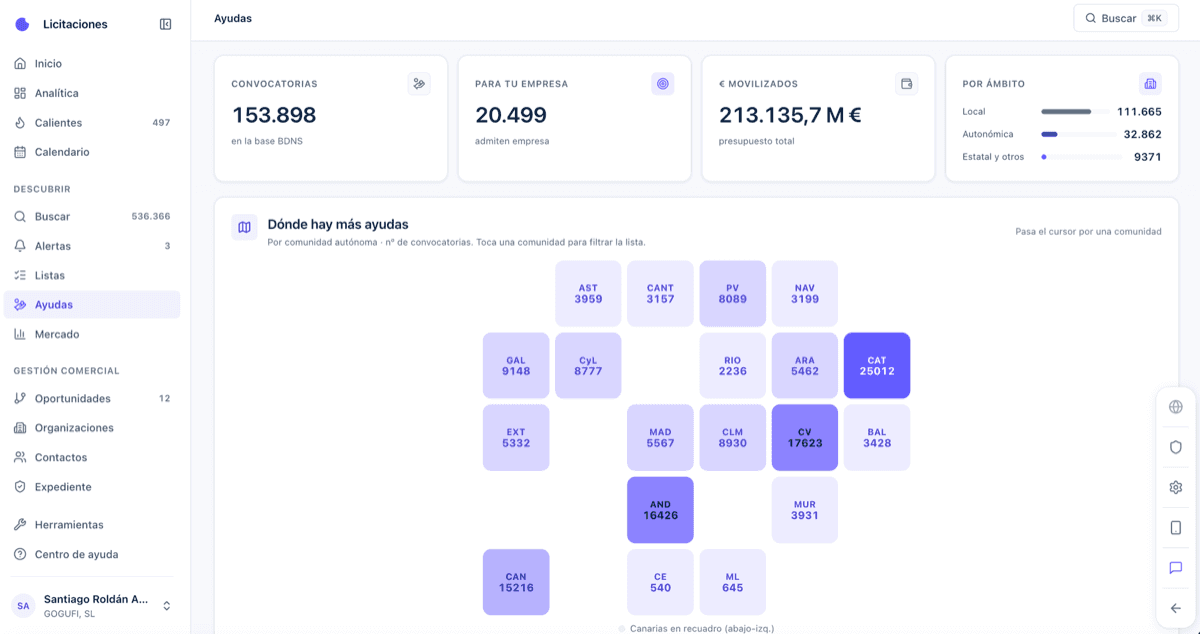Collapse the sidebar with the panel icon

[166, 24]
